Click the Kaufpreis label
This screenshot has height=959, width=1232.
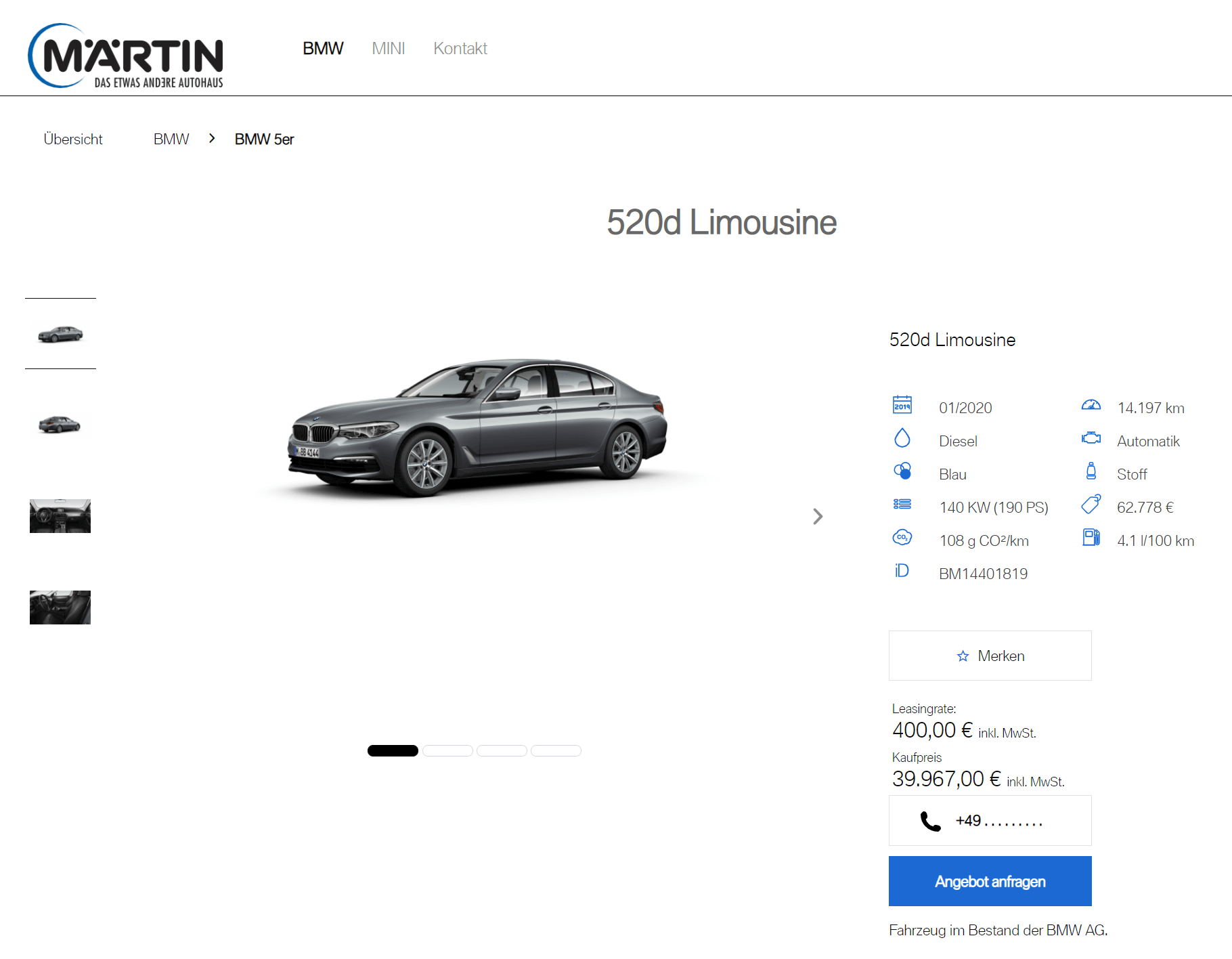[917, 757]
